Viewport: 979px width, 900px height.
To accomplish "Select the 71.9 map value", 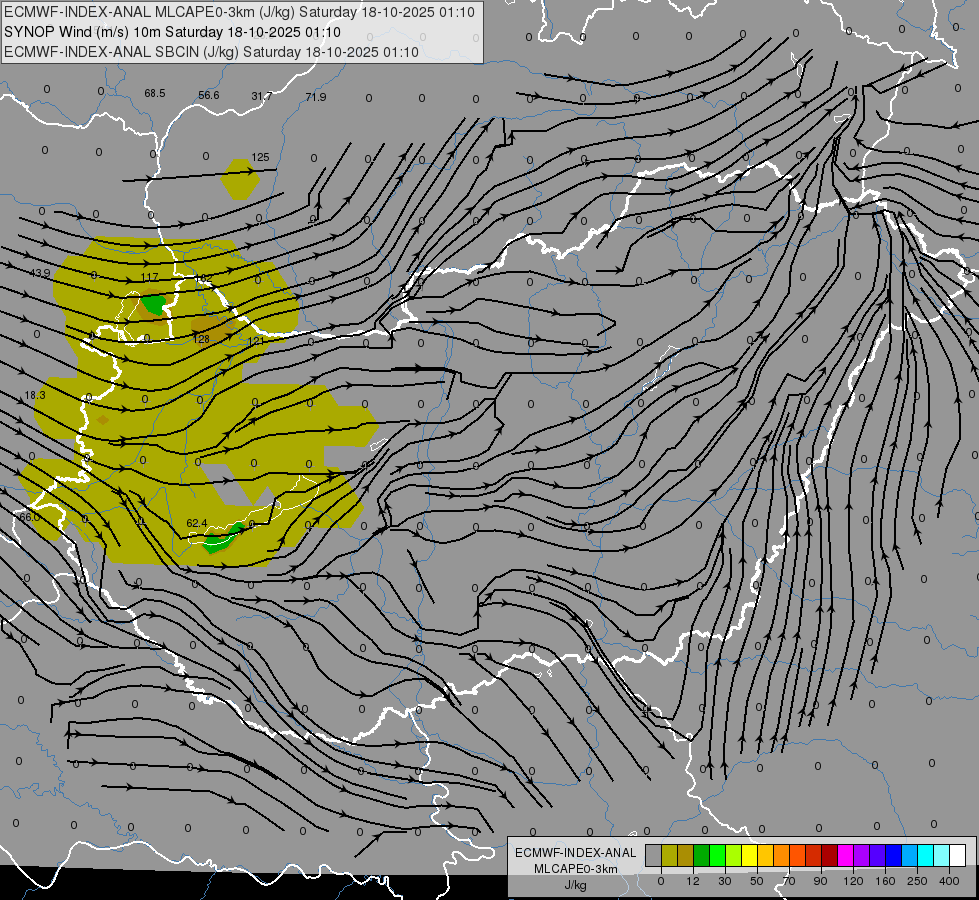I will point(316,97).
